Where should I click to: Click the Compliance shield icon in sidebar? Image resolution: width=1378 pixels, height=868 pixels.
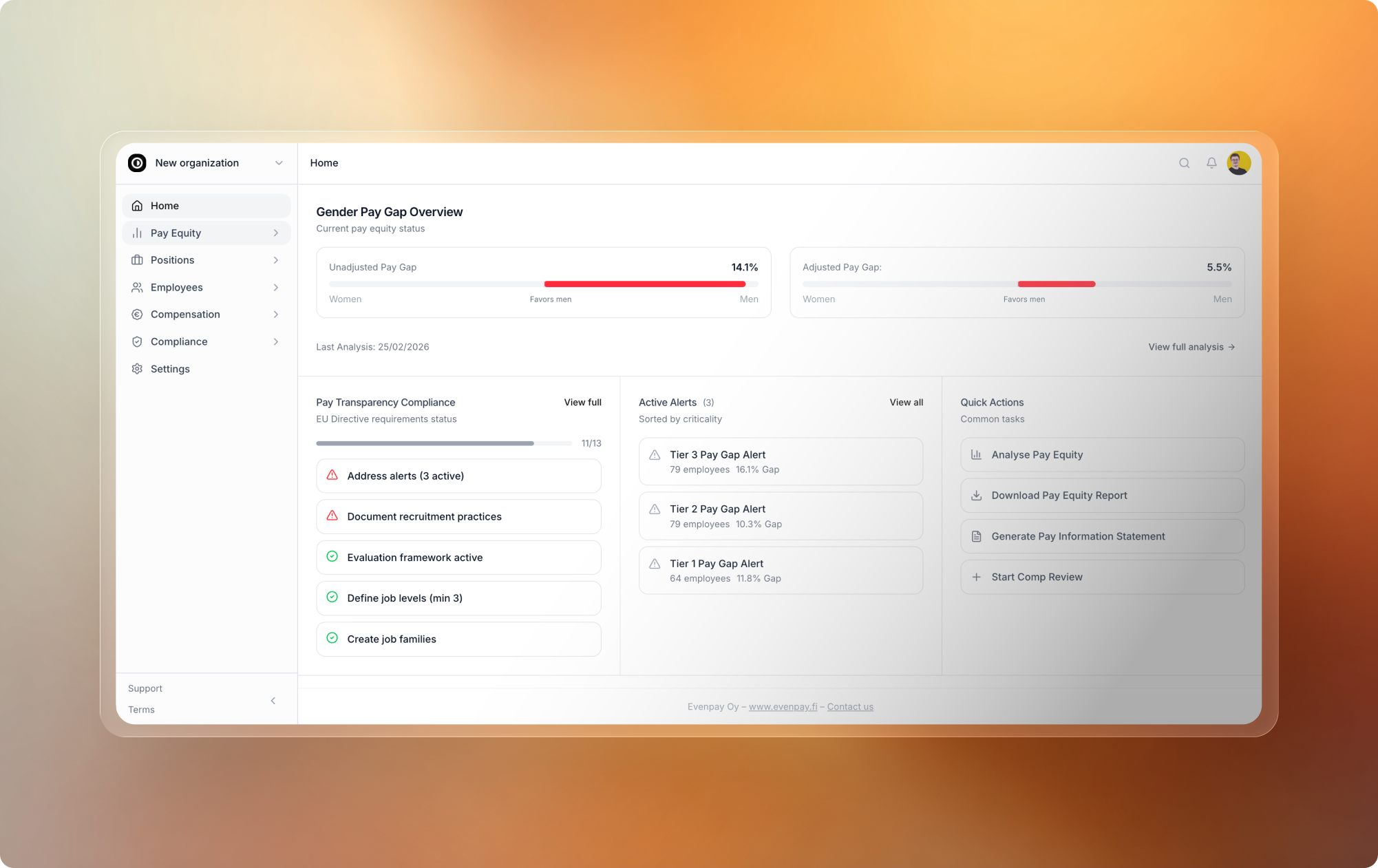coord(137,341)
